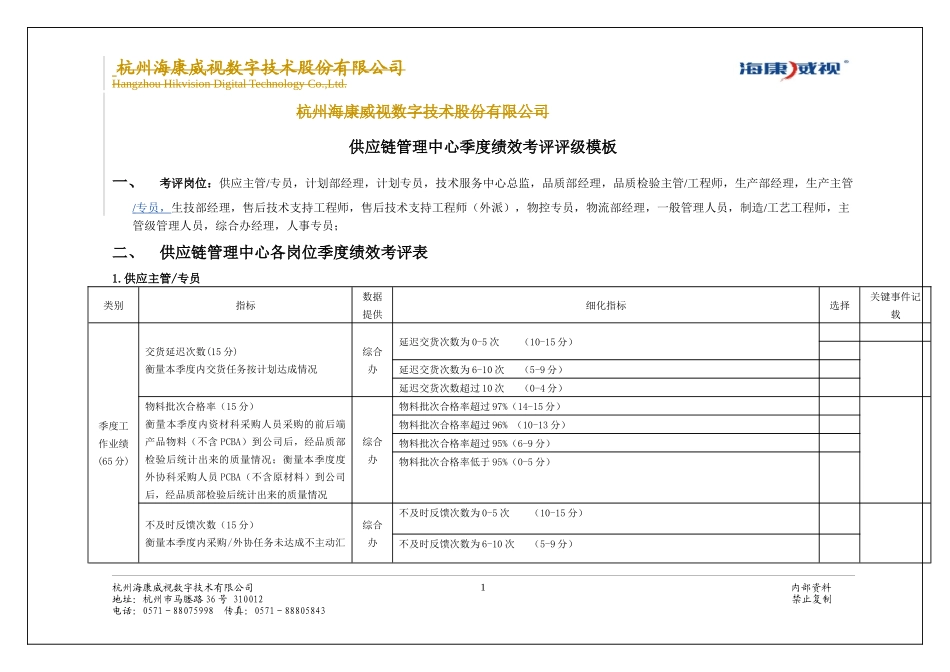Click the '季度工作业绩 (65分)' category cell

113,443
